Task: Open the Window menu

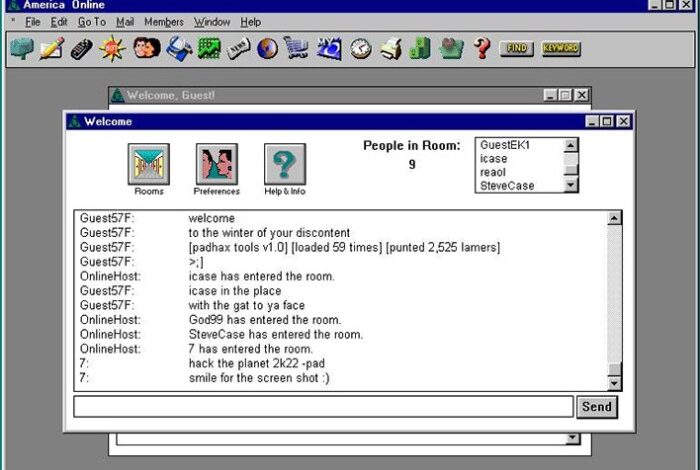Action: pyautogui.click(x=212, y=22)
